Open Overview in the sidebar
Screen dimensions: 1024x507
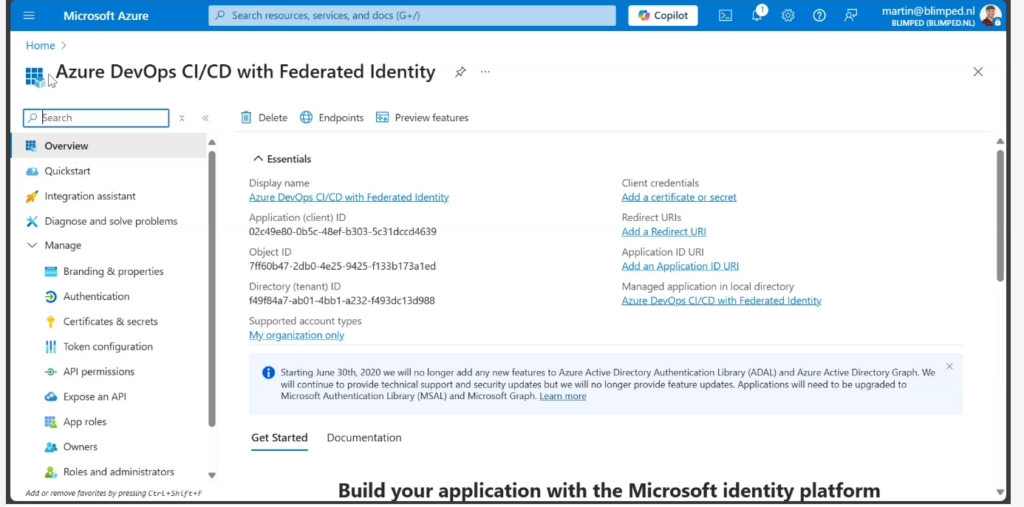[109, 146]
